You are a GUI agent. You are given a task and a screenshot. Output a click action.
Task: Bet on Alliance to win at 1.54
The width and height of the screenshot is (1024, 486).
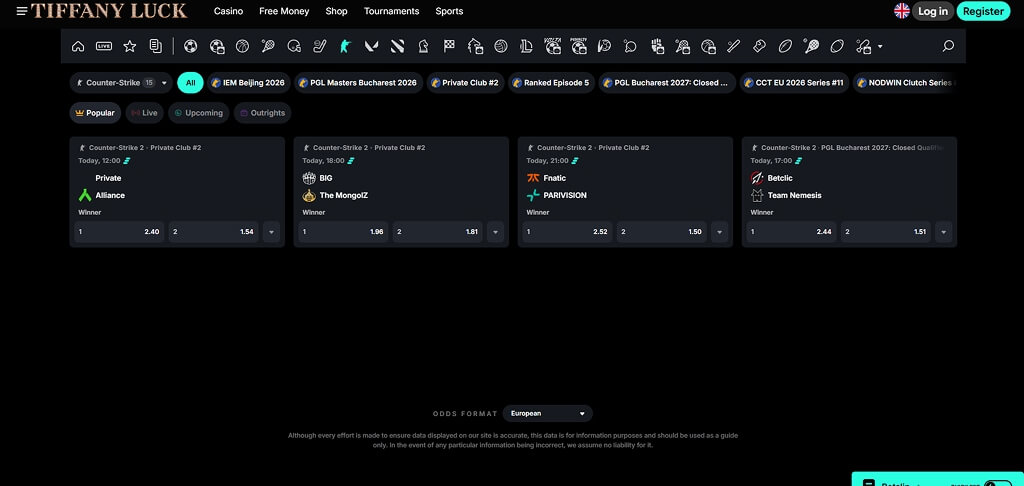pyautogui.click(x=214, y=232)
